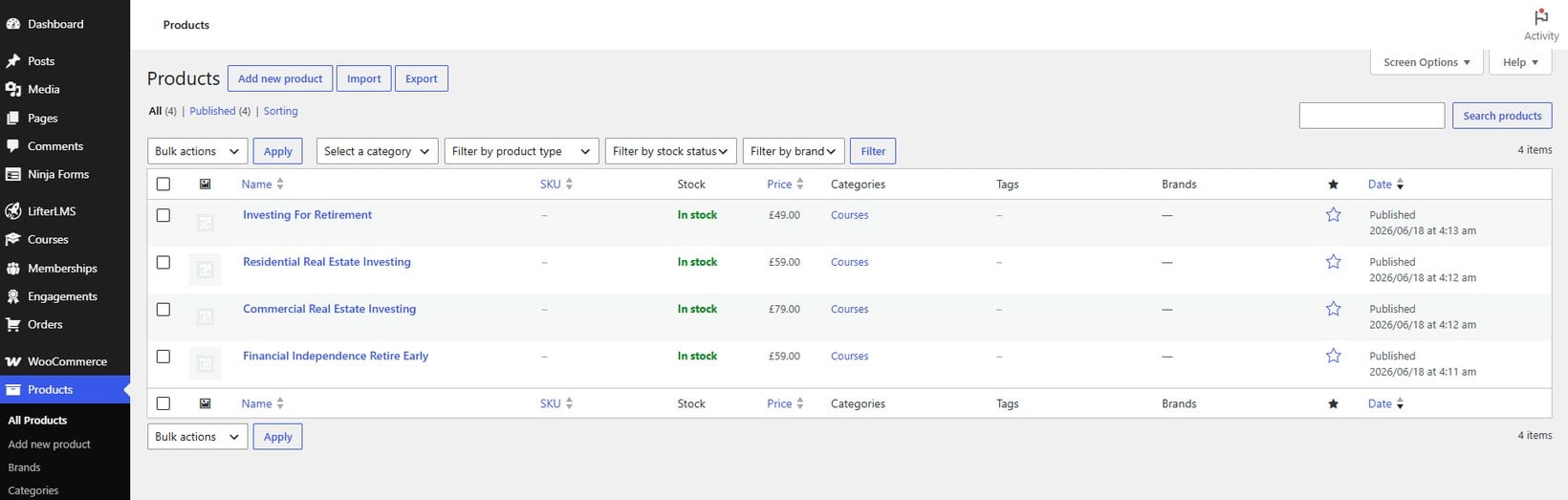Expand Screen Options panel

(x=1426, y=62)
